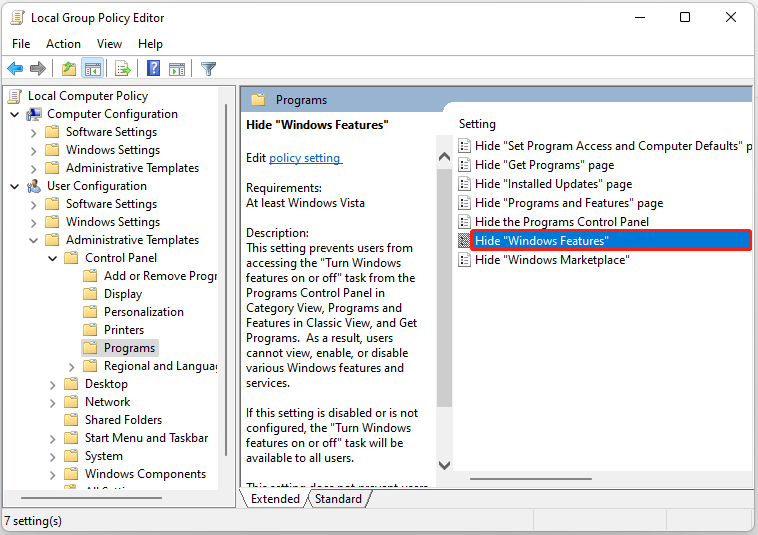Click the Setting column header
Screen dimensions: 758x535
click(x=477, y=124)
